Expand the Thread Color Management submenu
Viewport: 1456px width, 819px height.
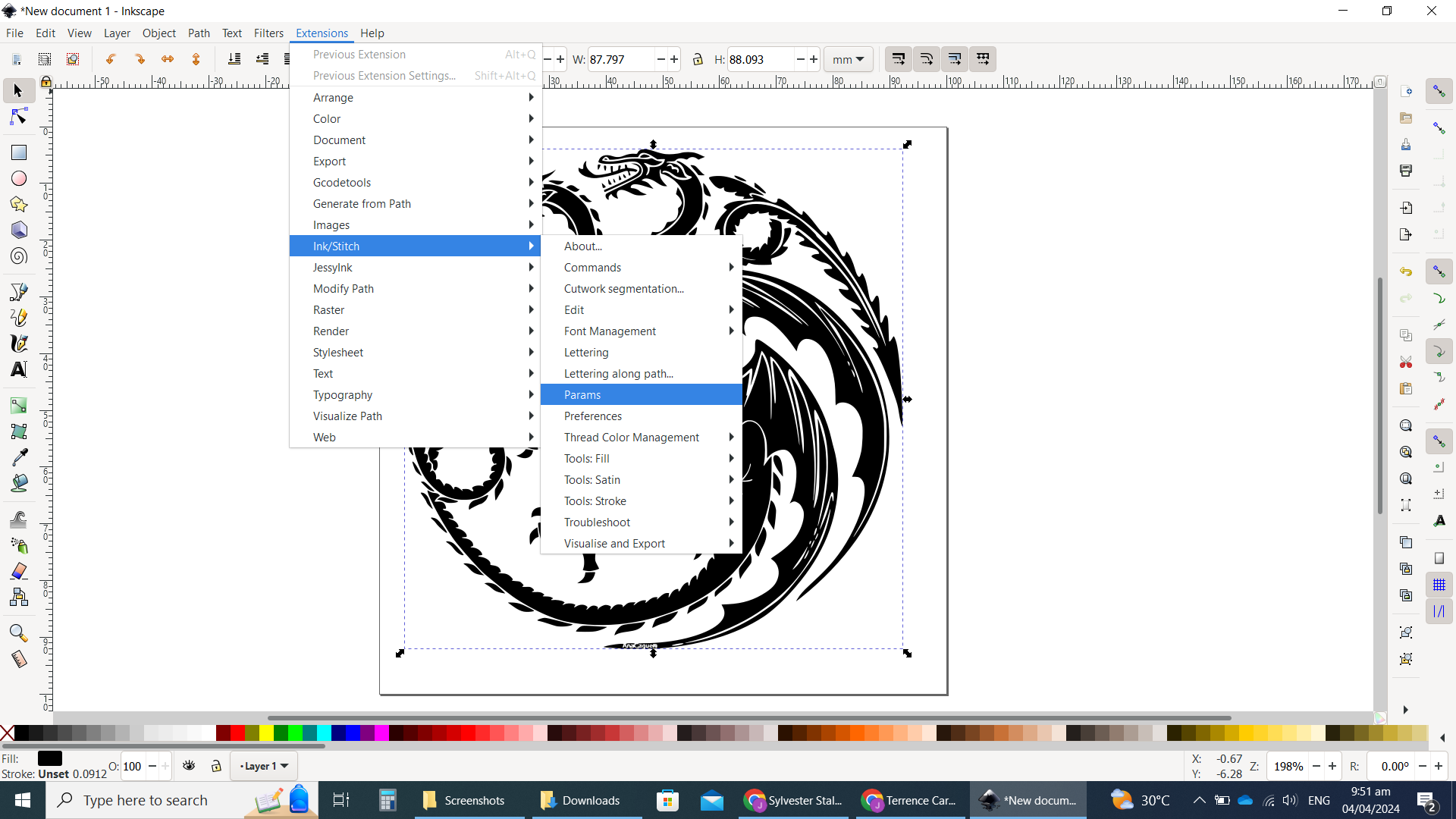click(x=642, y=438)
